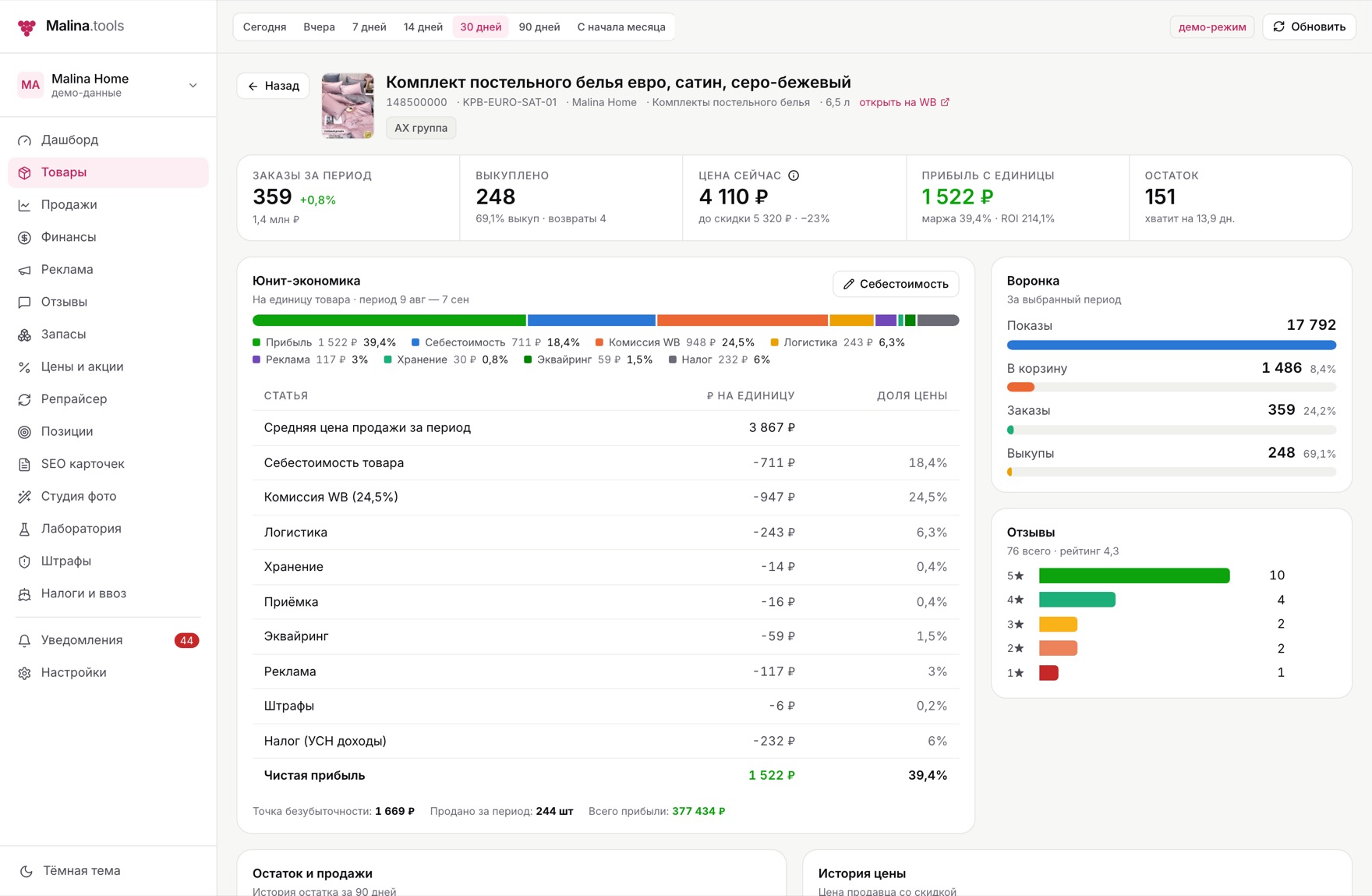This screenshot has height=896, width=1372.
Task: Switch period to 7 дней
Action: [x=370, y=27]
